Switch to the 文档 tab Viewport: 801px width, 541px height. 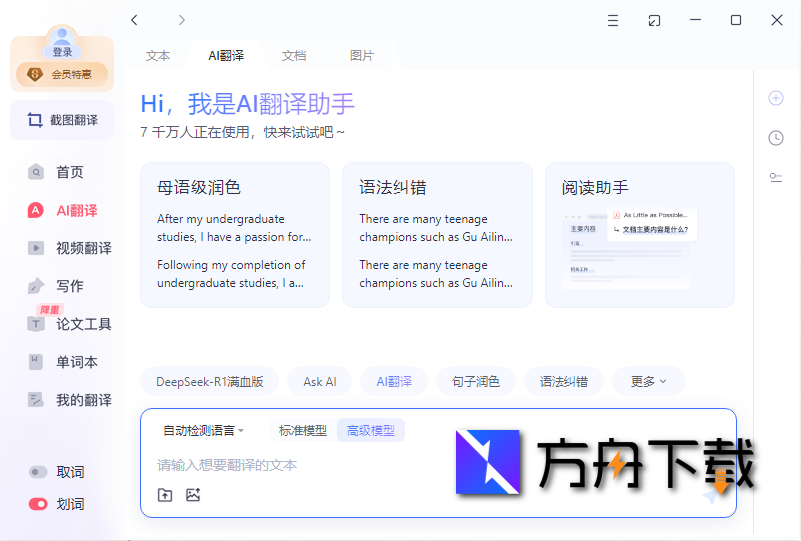point(294,56)
